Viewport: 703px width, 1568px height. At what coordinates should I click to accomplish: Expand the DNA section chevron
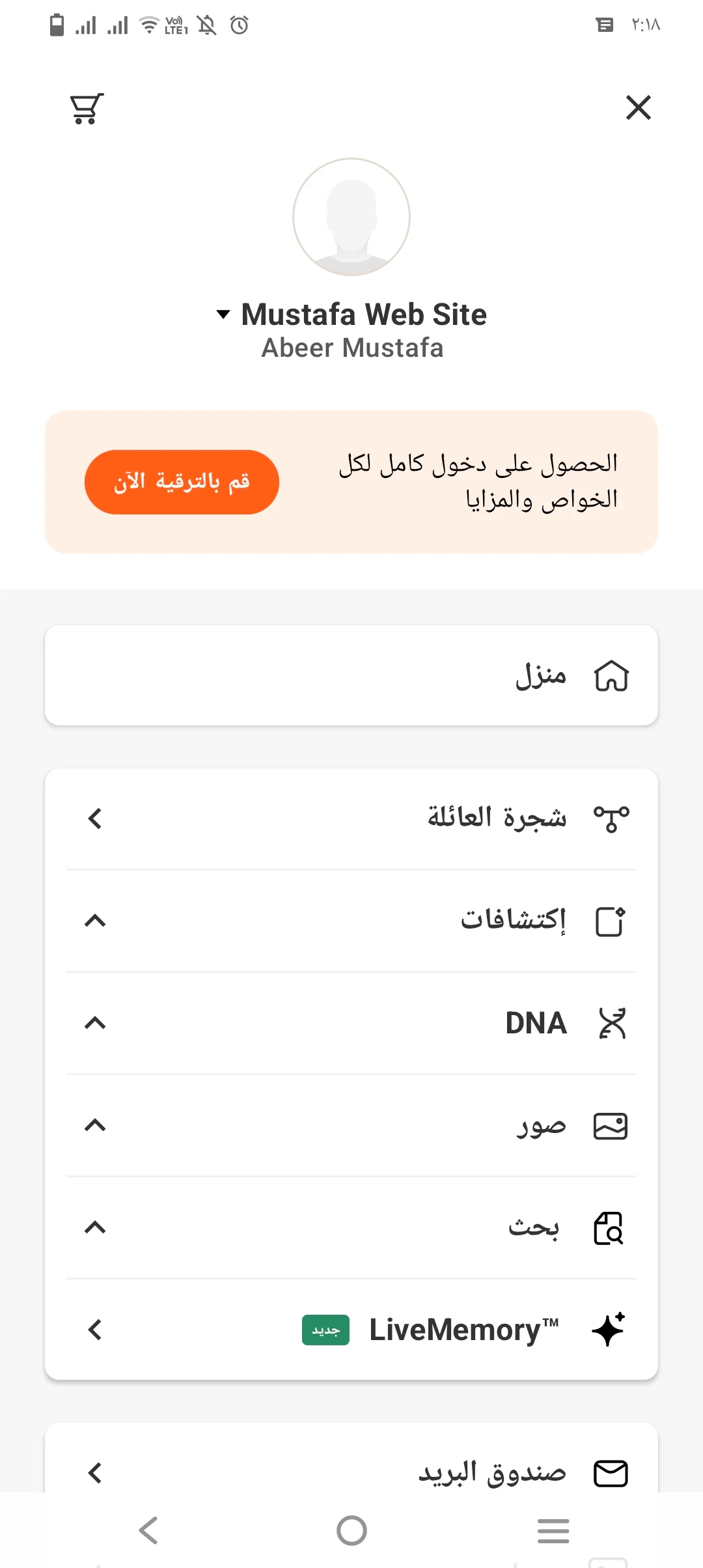click(95, 1023)
